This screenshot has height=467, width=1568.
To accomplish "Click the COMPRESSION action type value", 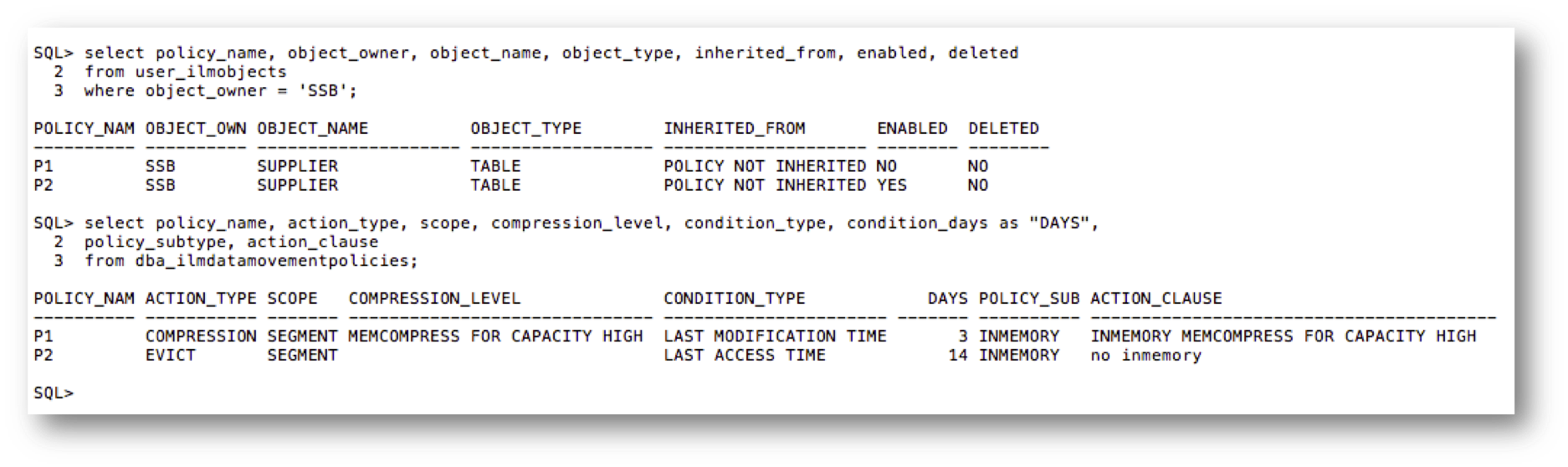I will pyautogui.click(x=201, y=336).
